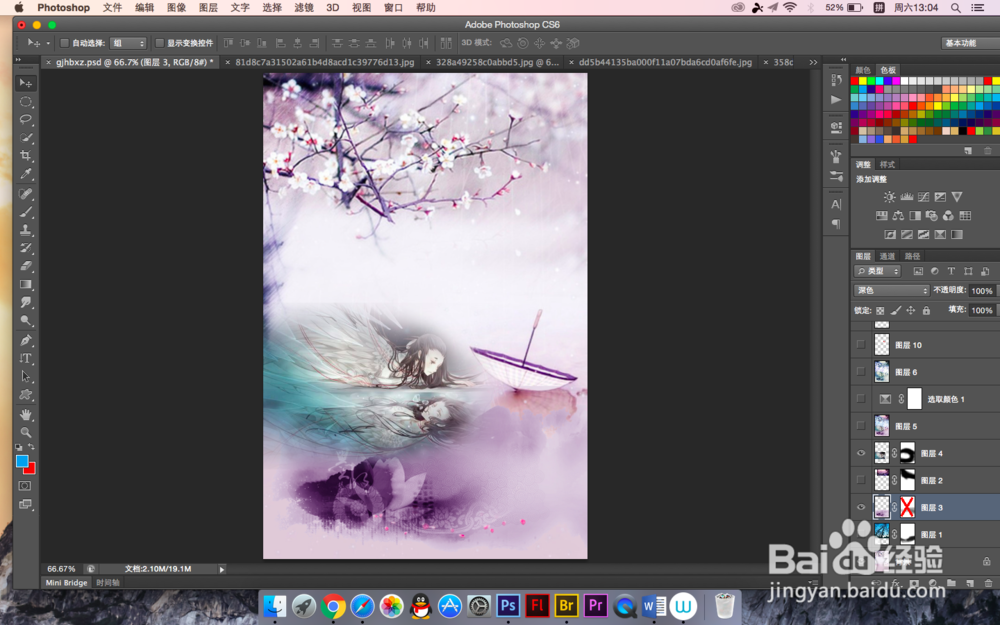Screen dimensions: 1000x625
Task: Select the Hand tool
Action: [26, 415]
